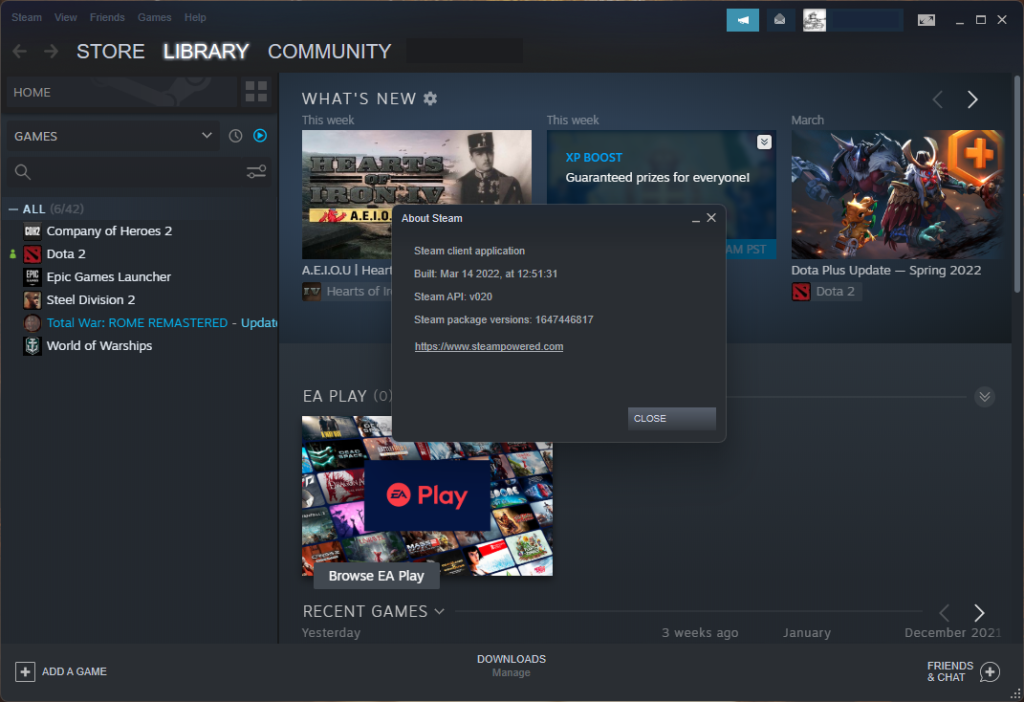Click the Company of Heroes 2 icon
This screenshot has height=702, width=1024.
32,231
